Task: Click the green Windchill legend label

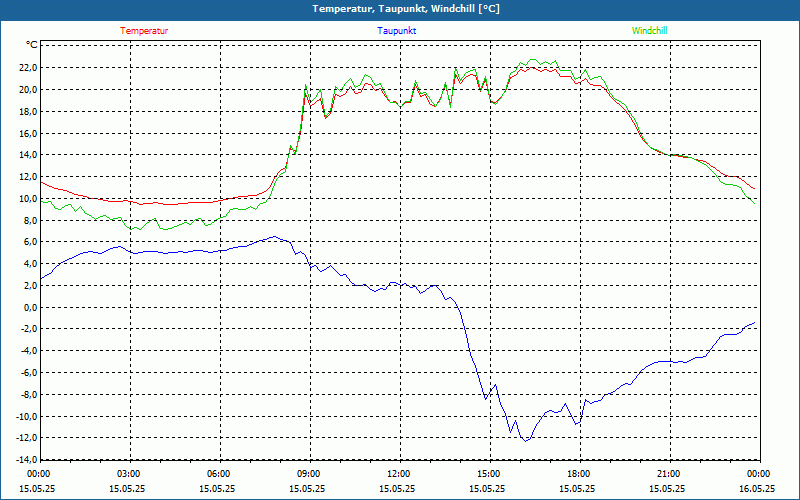Action: point(649,31)
